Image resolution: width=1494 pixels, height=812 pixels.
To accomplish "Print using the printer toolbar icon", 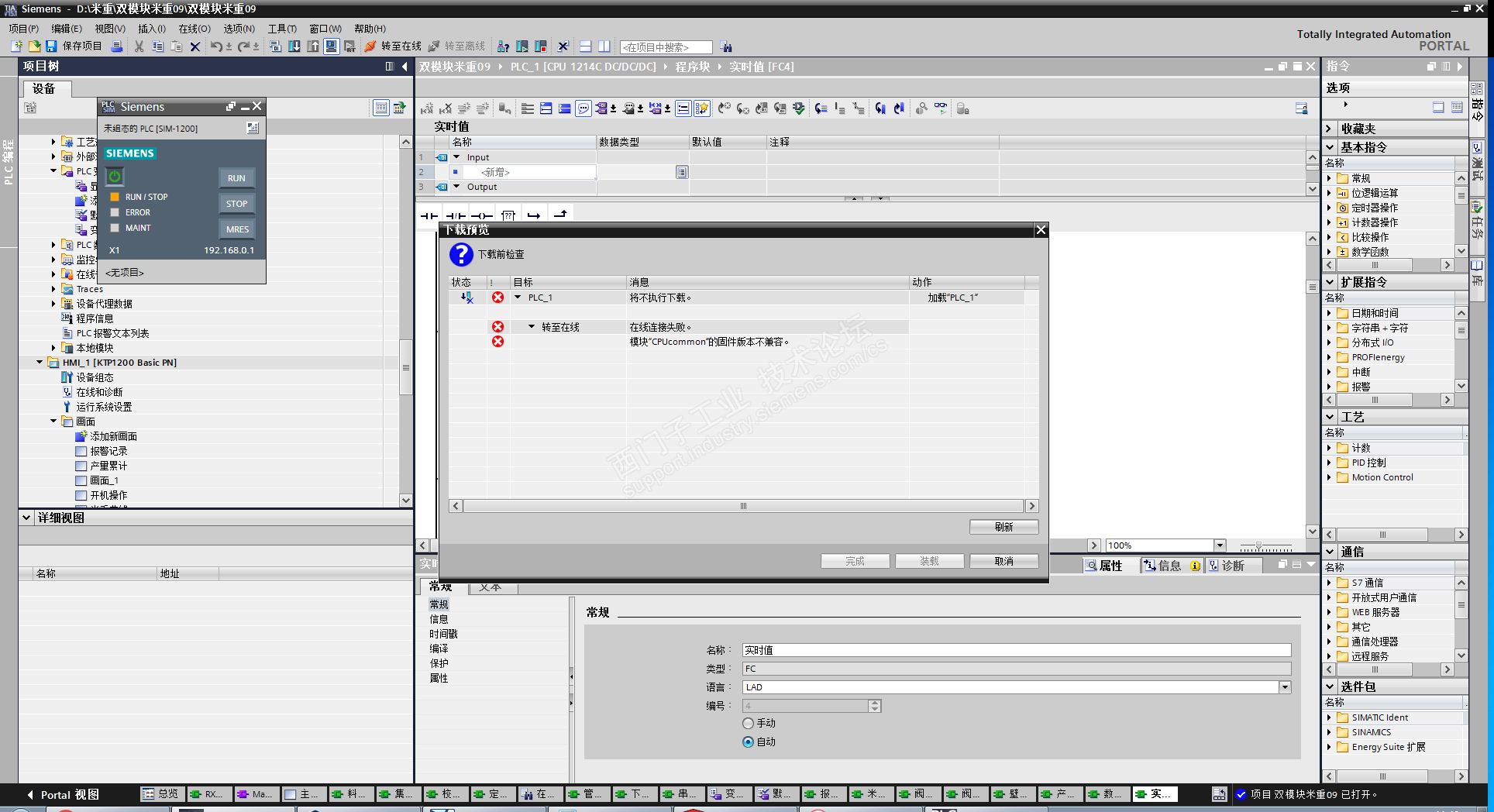I will [117, 46].
